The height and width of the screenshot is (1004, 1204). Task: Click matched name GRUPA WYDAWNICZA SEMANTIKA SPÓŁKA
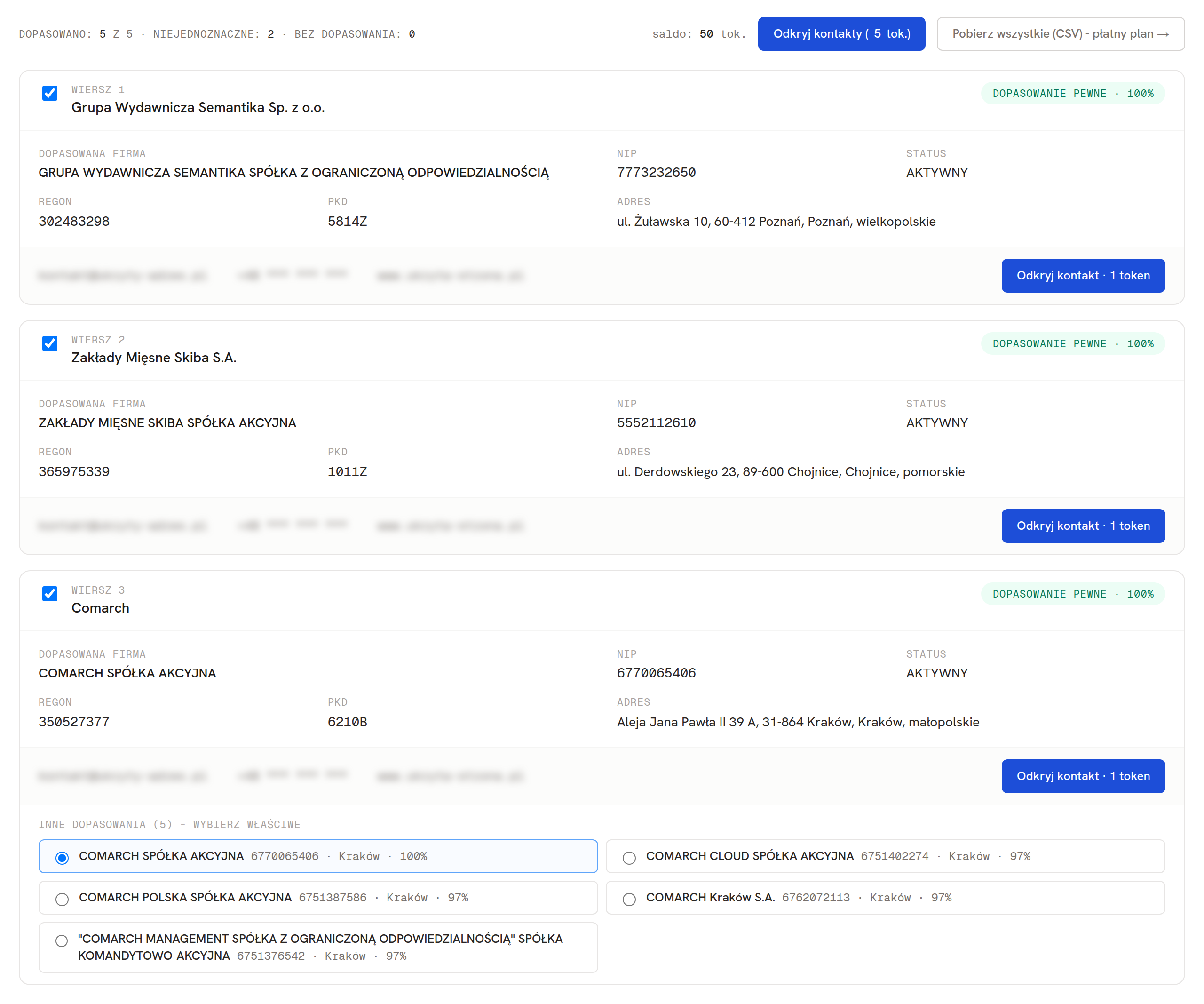coord(293,173)
